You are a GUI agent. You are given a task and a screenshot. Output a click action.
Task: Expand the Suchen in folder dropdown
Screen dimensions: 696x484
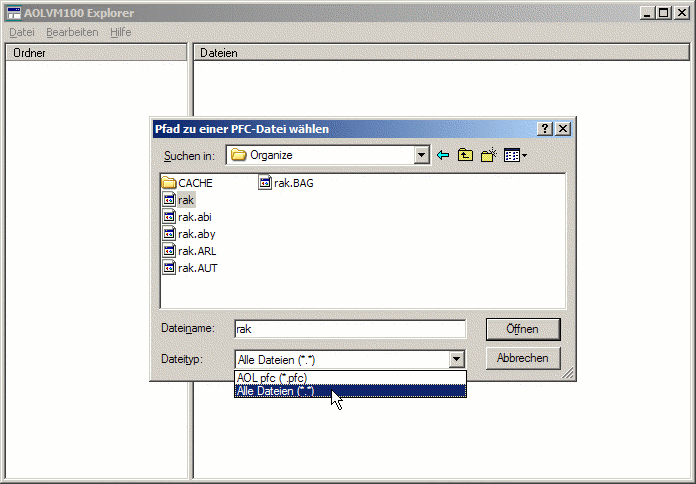tap(422, 155)
